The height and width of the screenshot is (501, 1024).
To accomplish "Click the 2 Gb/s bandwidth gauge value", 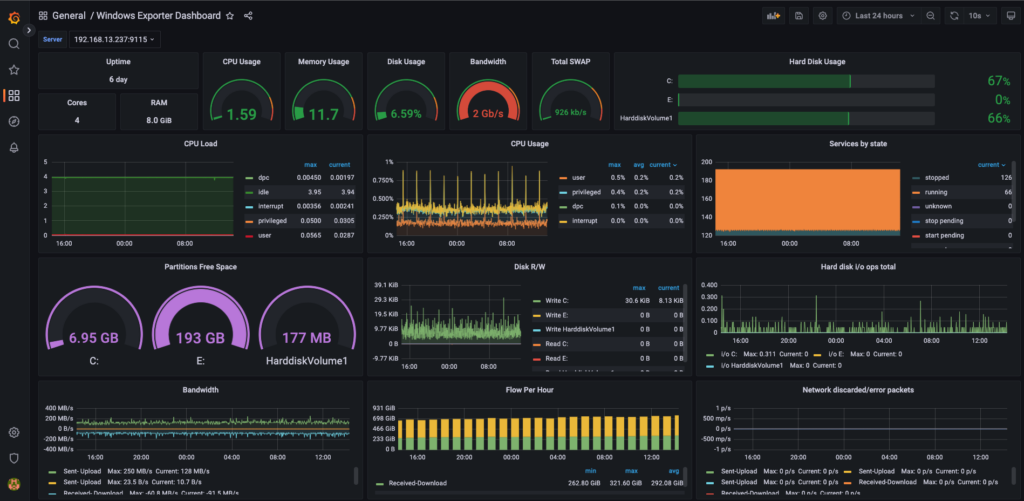I will pos(488,114).
